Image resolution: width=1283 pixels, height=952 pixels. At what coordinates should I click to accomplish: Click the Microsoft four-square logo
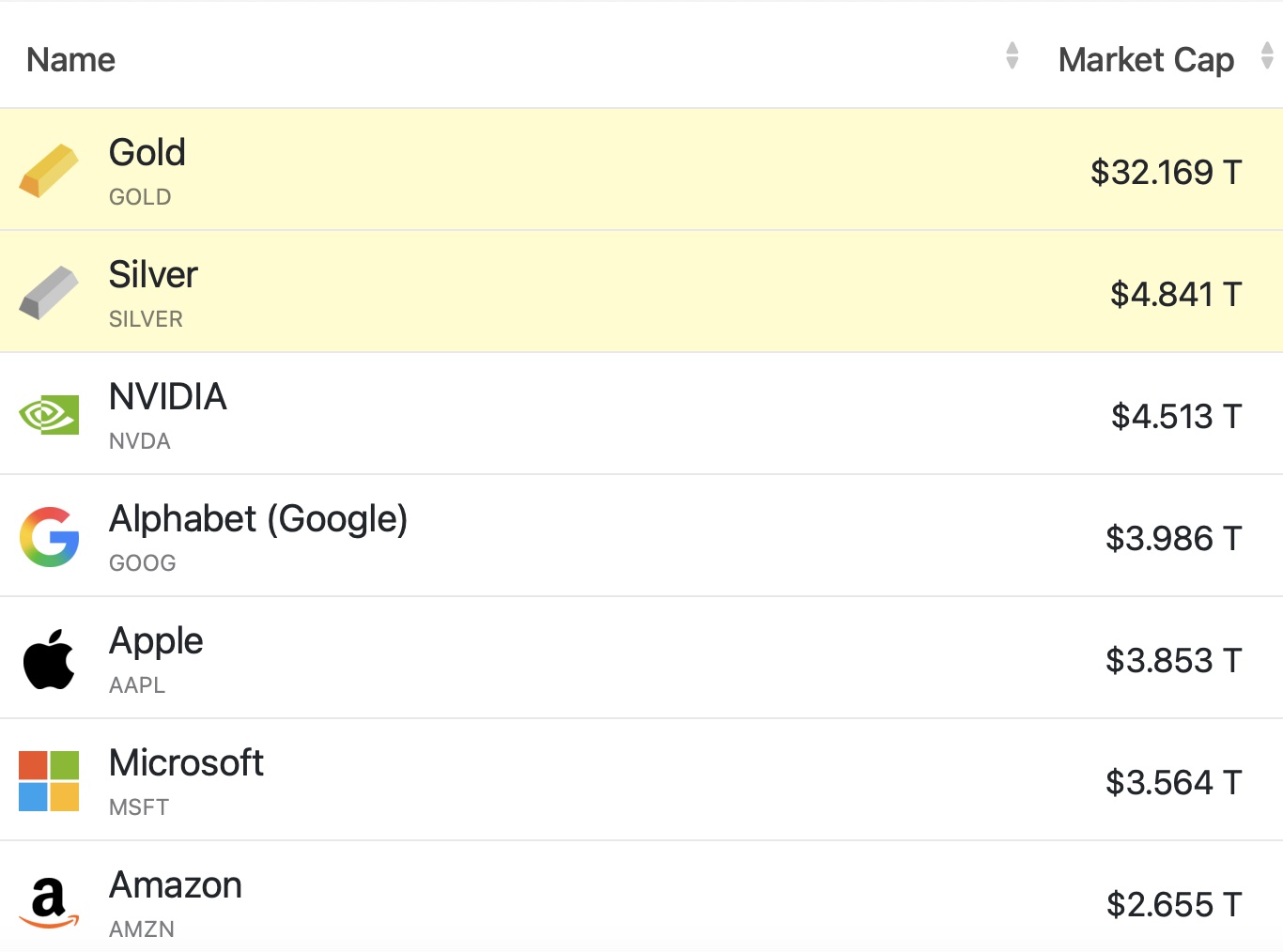coord(49,781)
